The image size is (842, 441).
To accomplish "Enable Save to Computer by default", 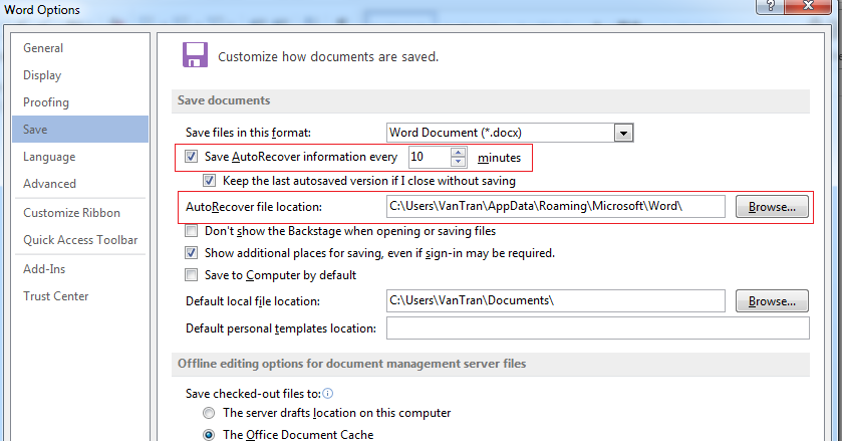I will tap(192, 275).
